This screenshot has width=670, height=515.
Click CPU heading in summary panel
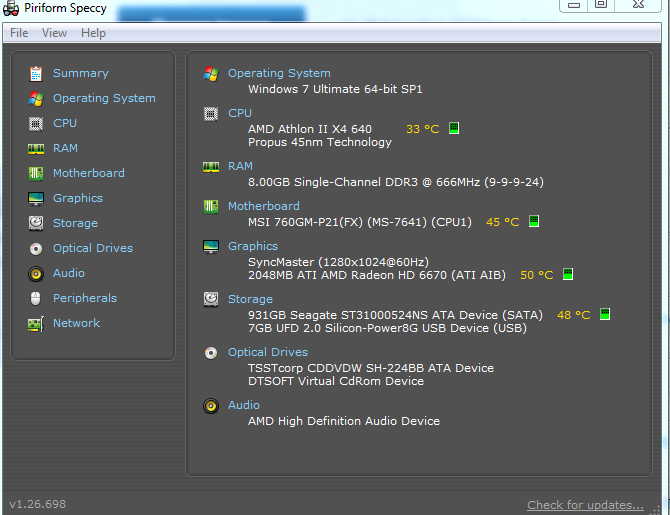click(x=240, y=114)
